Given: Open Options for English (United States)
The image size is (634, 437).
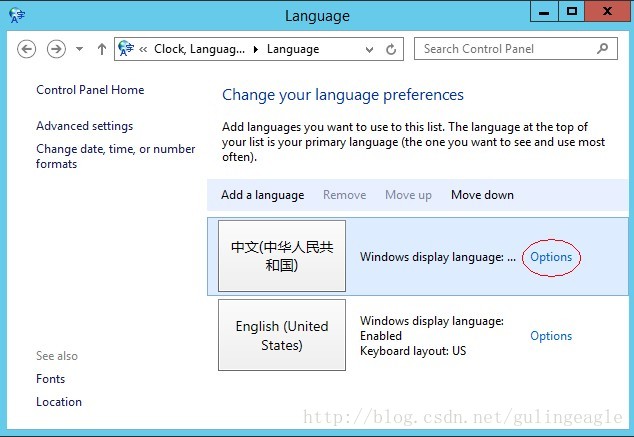Looking at the screenshot, I should [551, 336].
